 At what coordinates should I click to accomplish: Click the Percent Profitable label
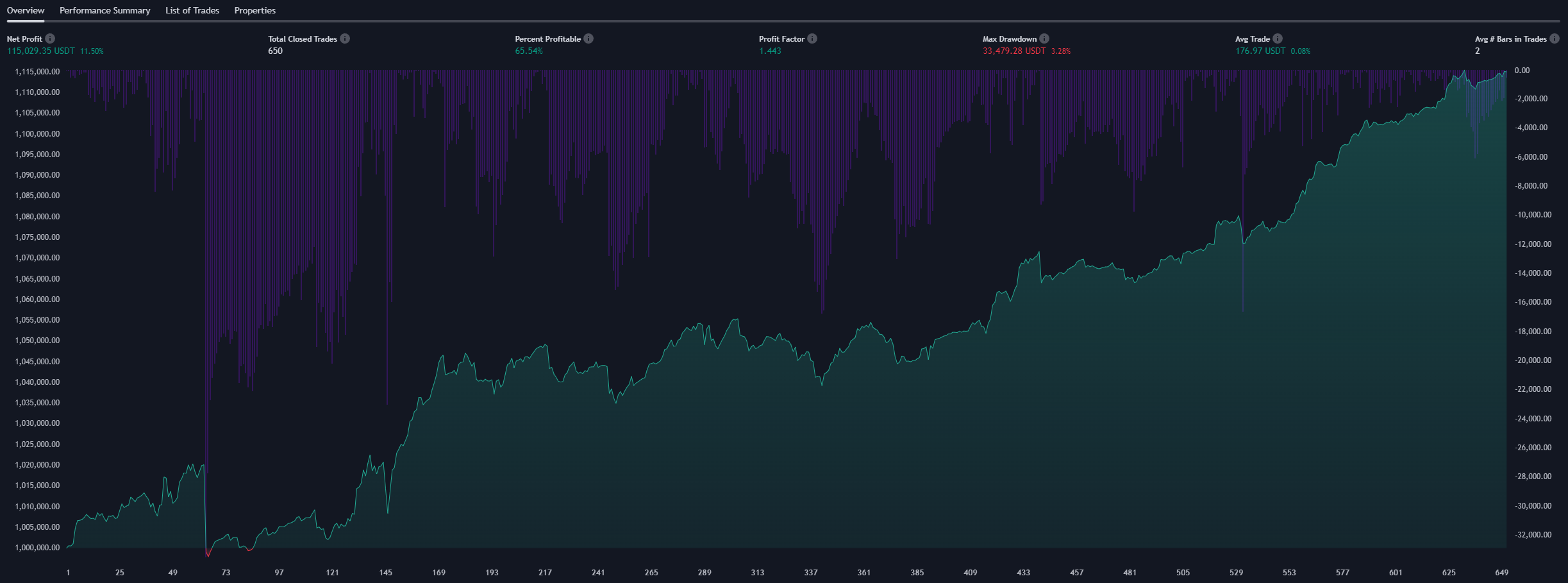pos(548,38)
